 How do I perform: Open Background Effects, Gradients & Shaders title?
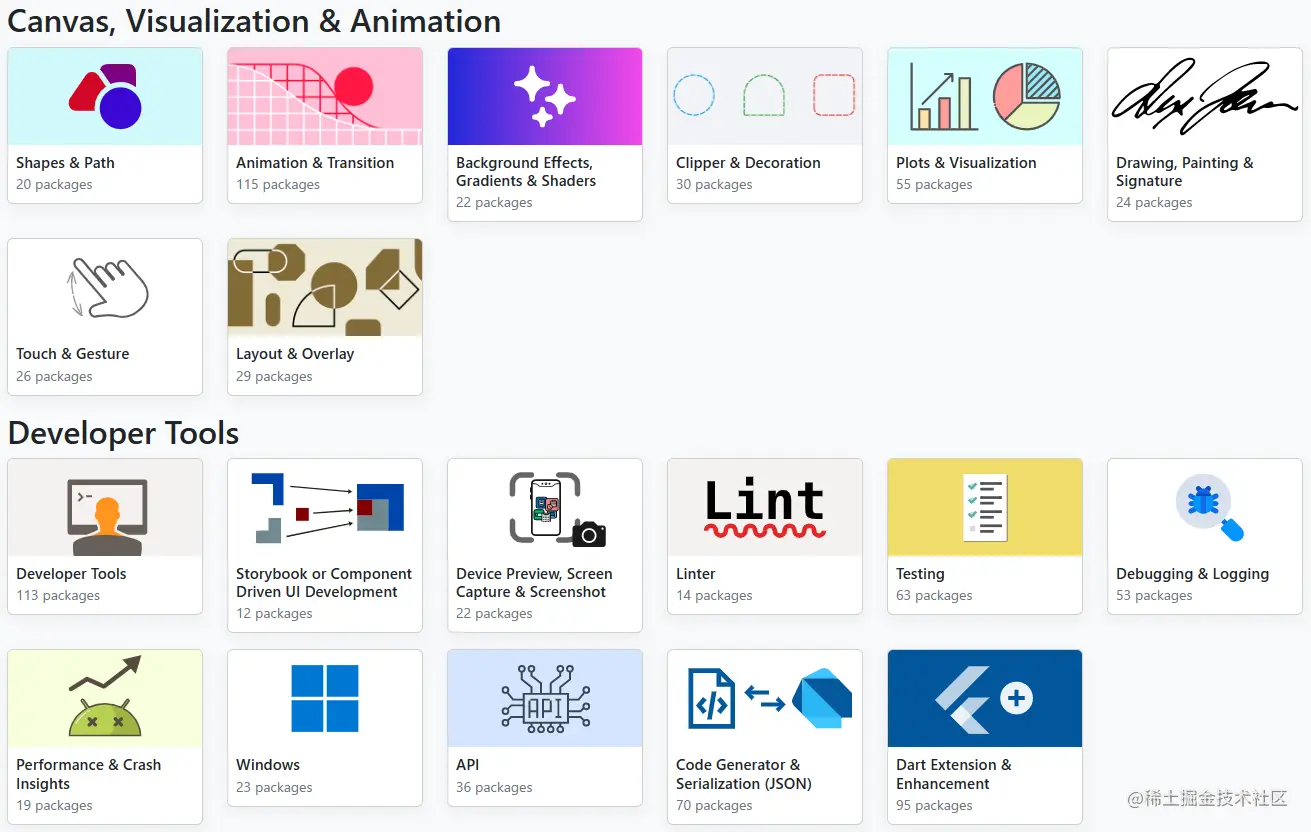click(x=526, y=172)
